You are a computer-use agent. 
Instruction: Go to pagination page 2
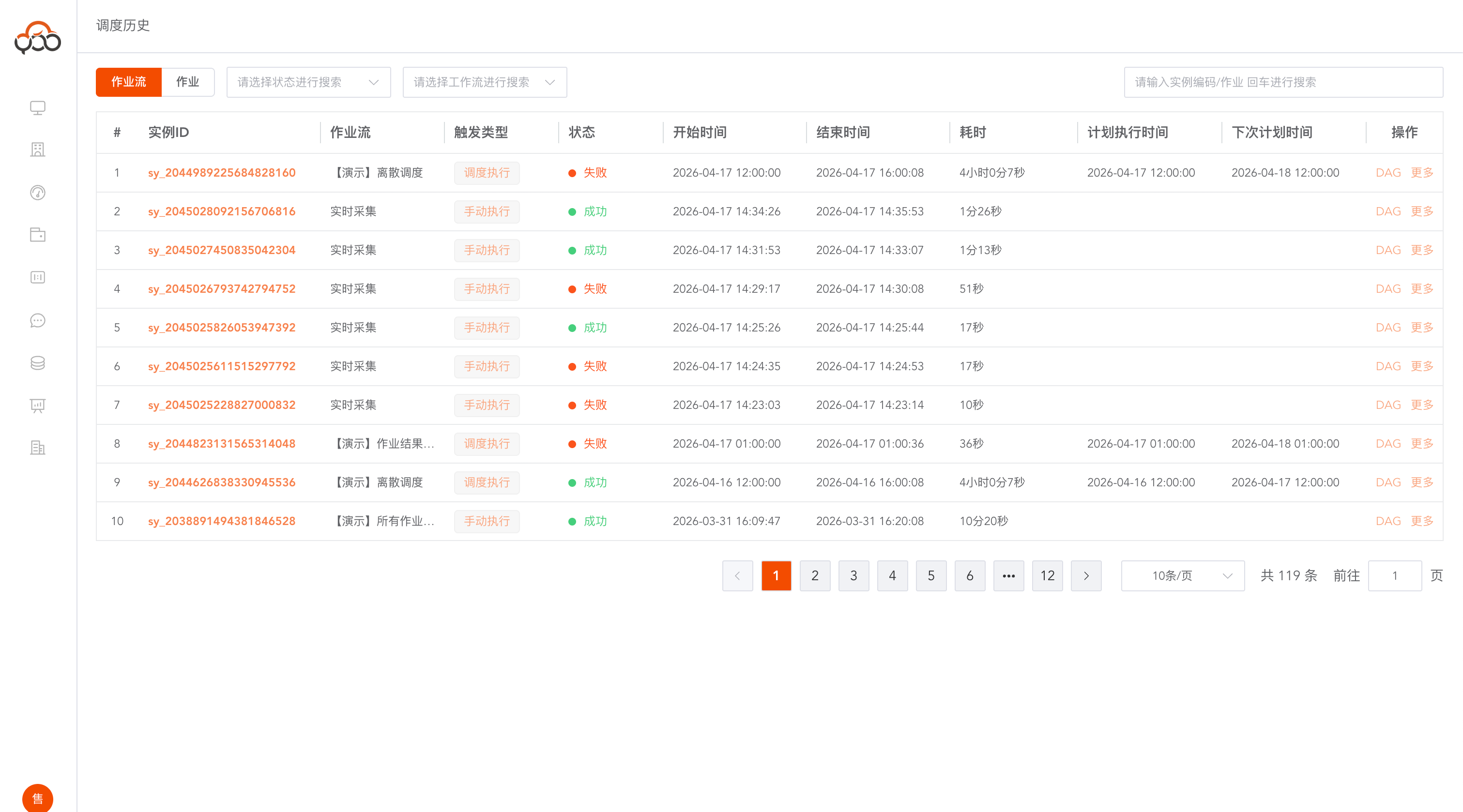pyautogui.click(x=814, y=575)
